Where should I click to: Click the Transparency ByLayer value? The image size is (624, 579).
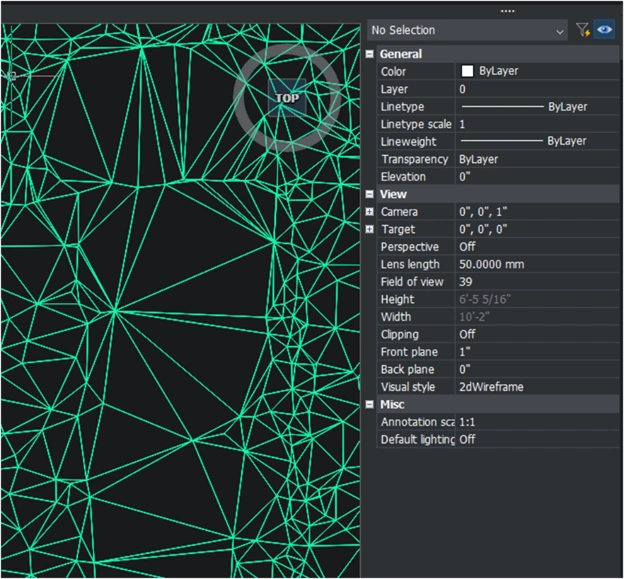(537, 159)
